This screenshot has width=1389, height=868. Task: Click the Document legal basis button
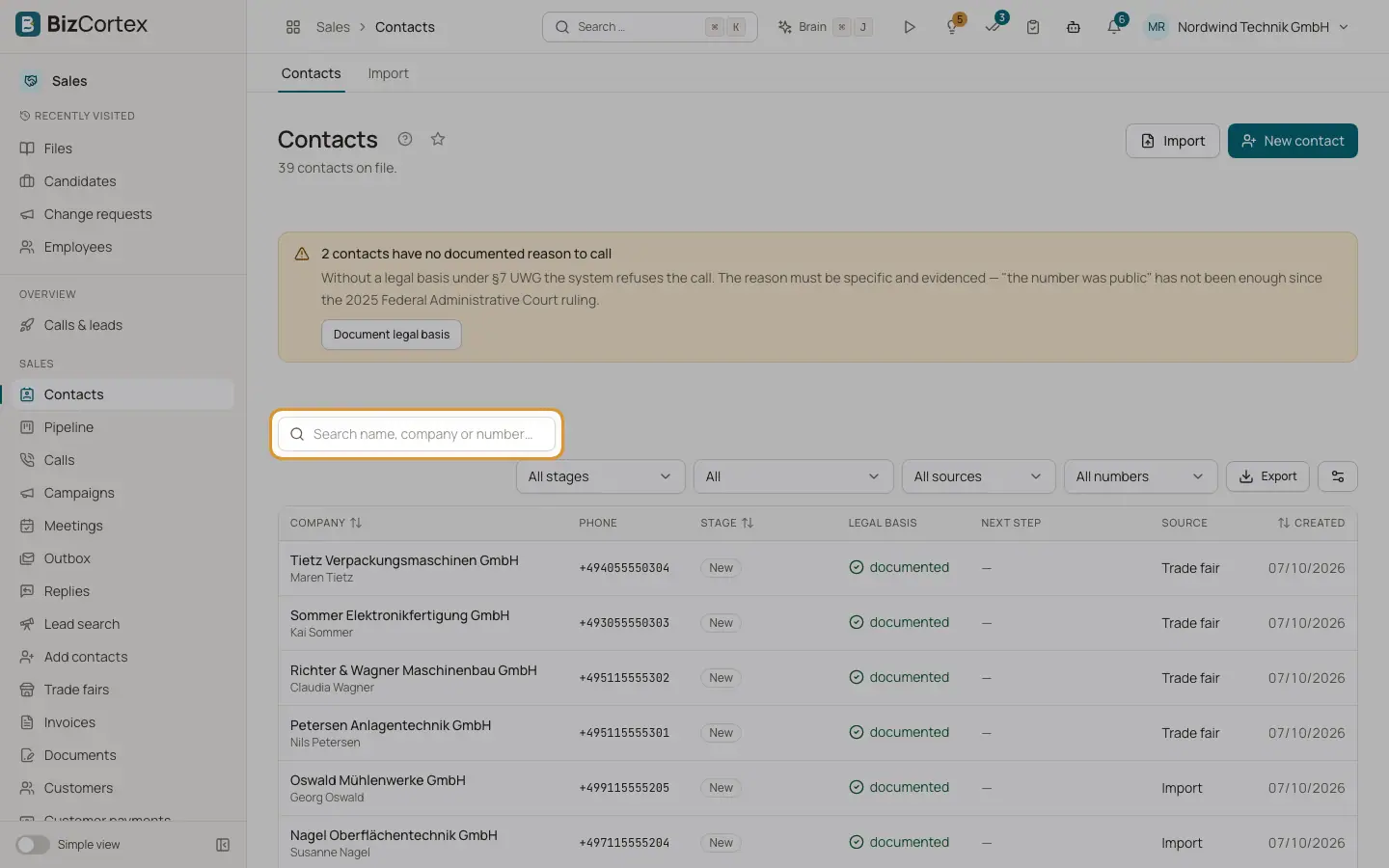pyautogui.click(x=392, y=335)
